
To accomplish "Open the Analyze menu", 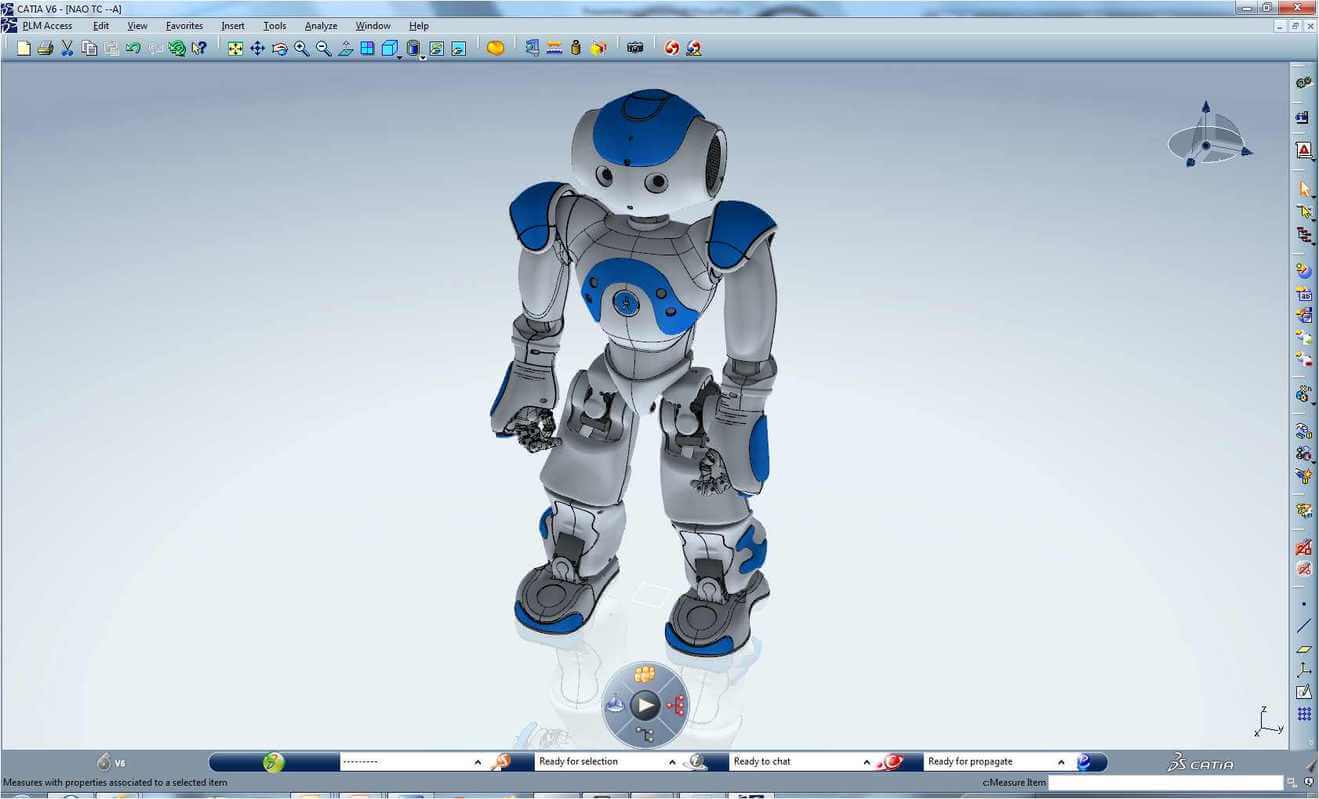I will click(320, 25).
